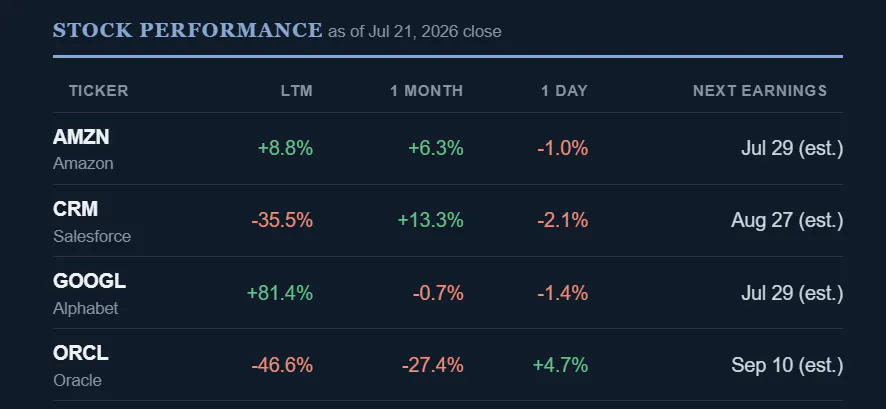Click the STOCK PERFORMANCE section heading
The image size is (886, 409).
(x=188, y=30)
